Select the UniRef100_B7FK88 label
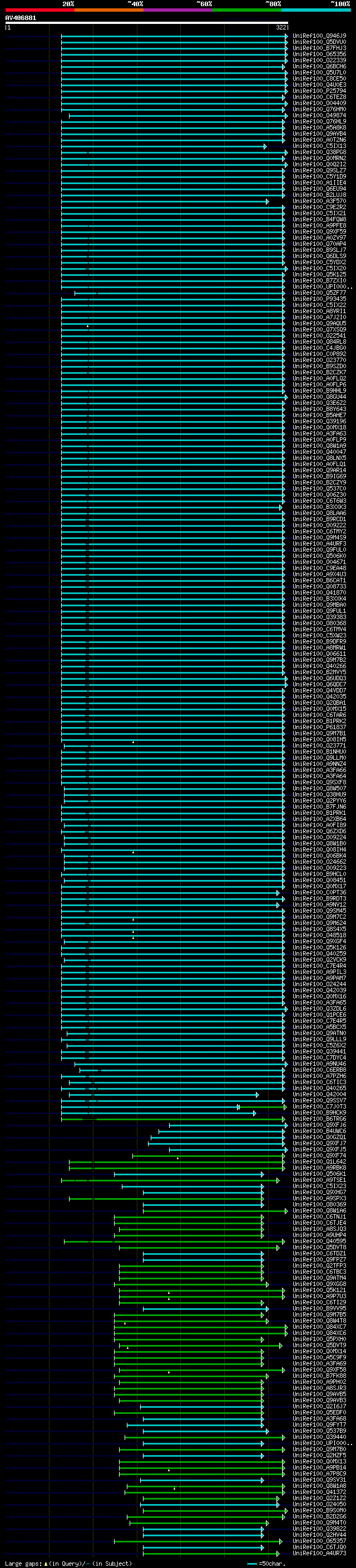The height and width of the screenshot is (1568, 356). point(319,1376)
